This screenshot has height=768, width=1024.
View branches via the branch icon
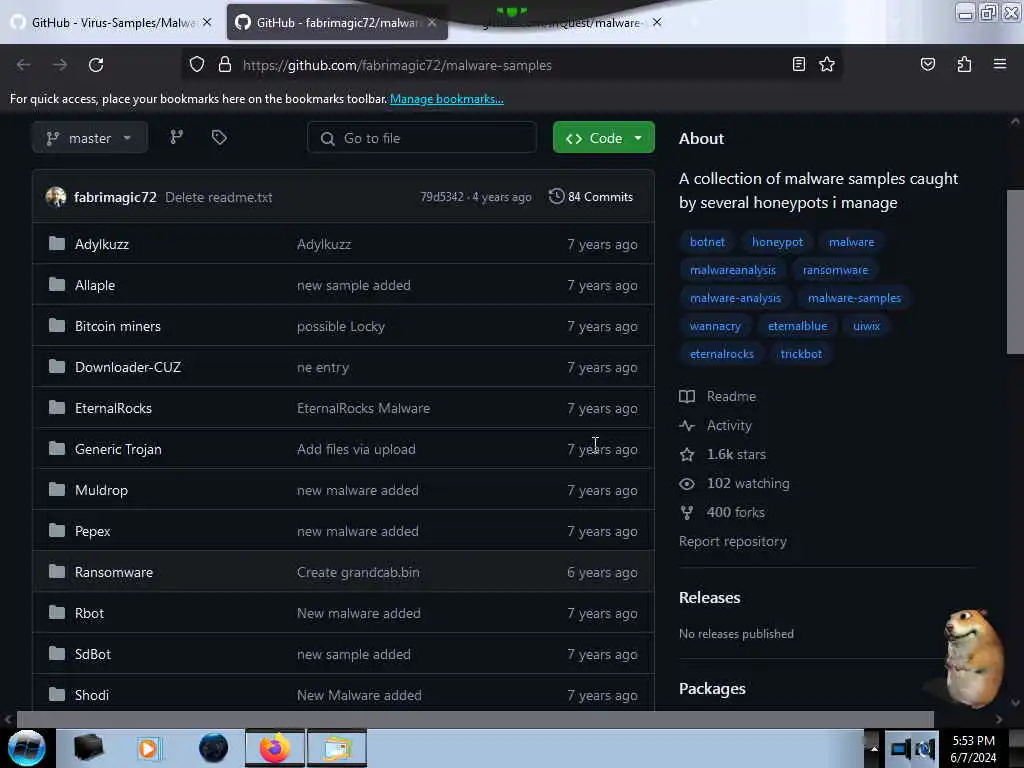pyautogui.click(x=176, y=137)
